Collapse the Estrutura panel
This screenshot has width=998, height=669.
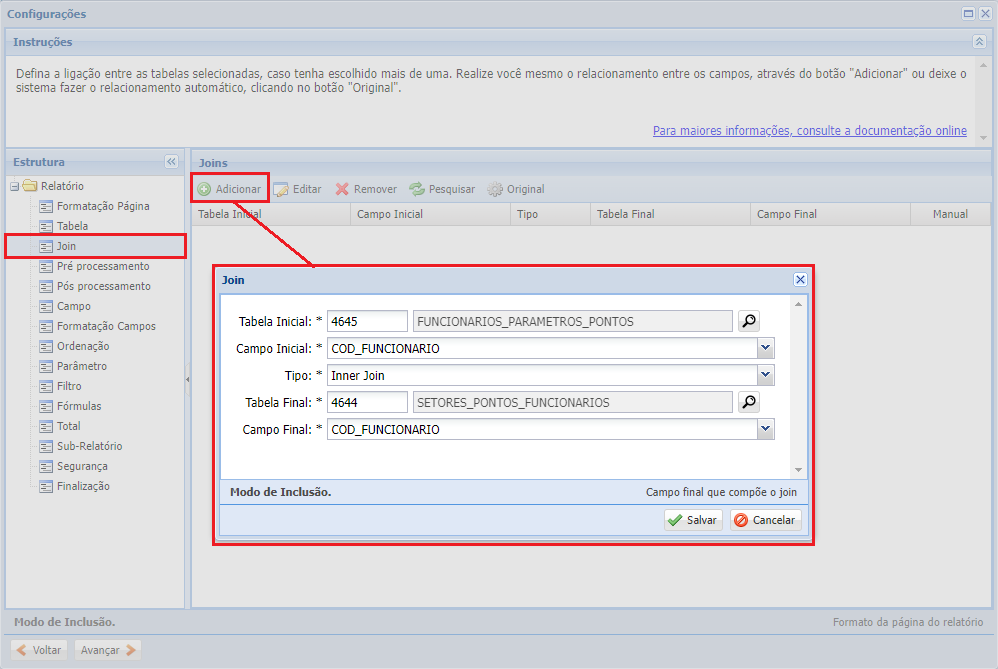171,162
